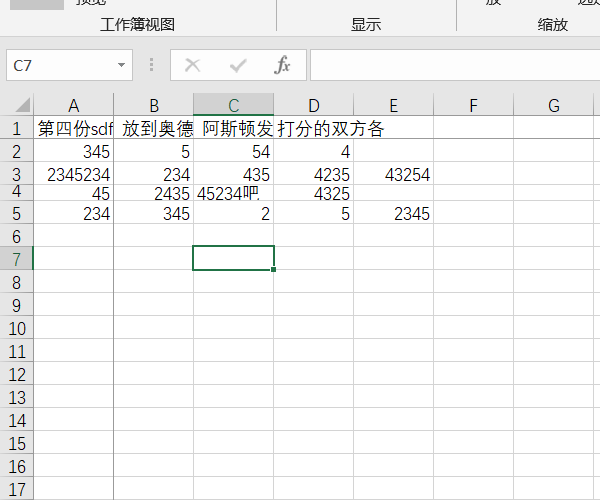The height and width of the screenshot is (500, 600).
Task: Select cell A4 with value 45
Action: [x=73, y=193]
